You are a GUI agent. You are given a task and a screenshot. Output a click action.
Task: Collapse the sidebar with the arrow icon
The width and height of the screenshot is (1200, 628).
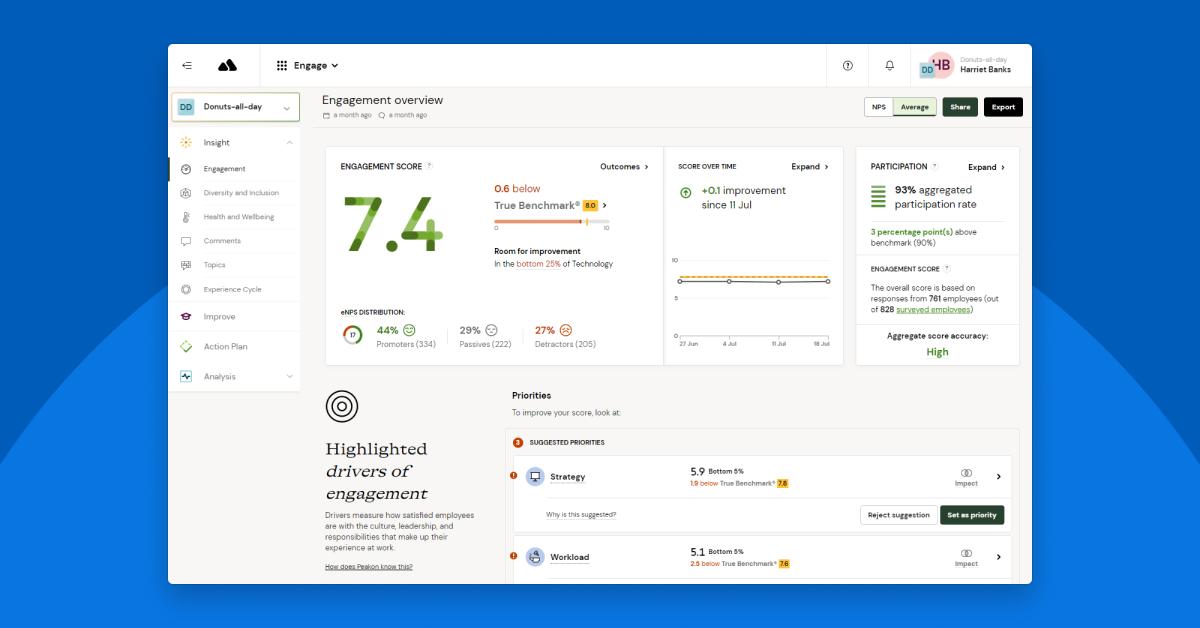[187, 65]
